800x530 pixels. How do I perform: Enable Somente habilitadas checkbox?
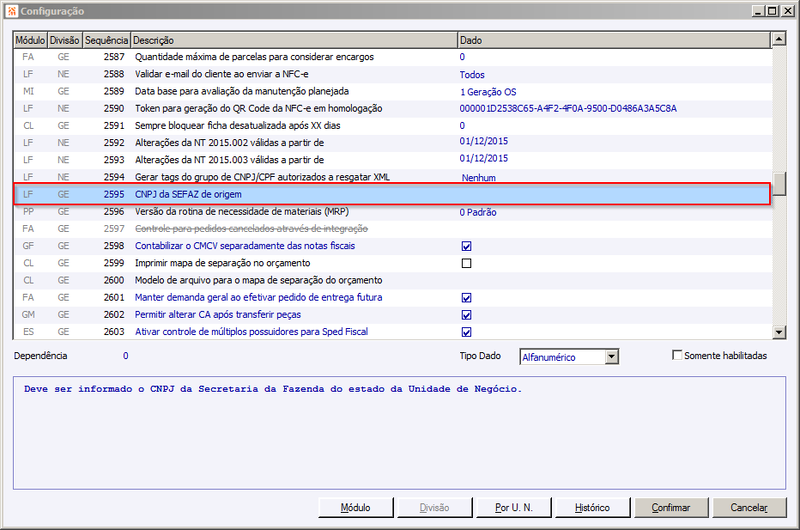click(677, 355)
